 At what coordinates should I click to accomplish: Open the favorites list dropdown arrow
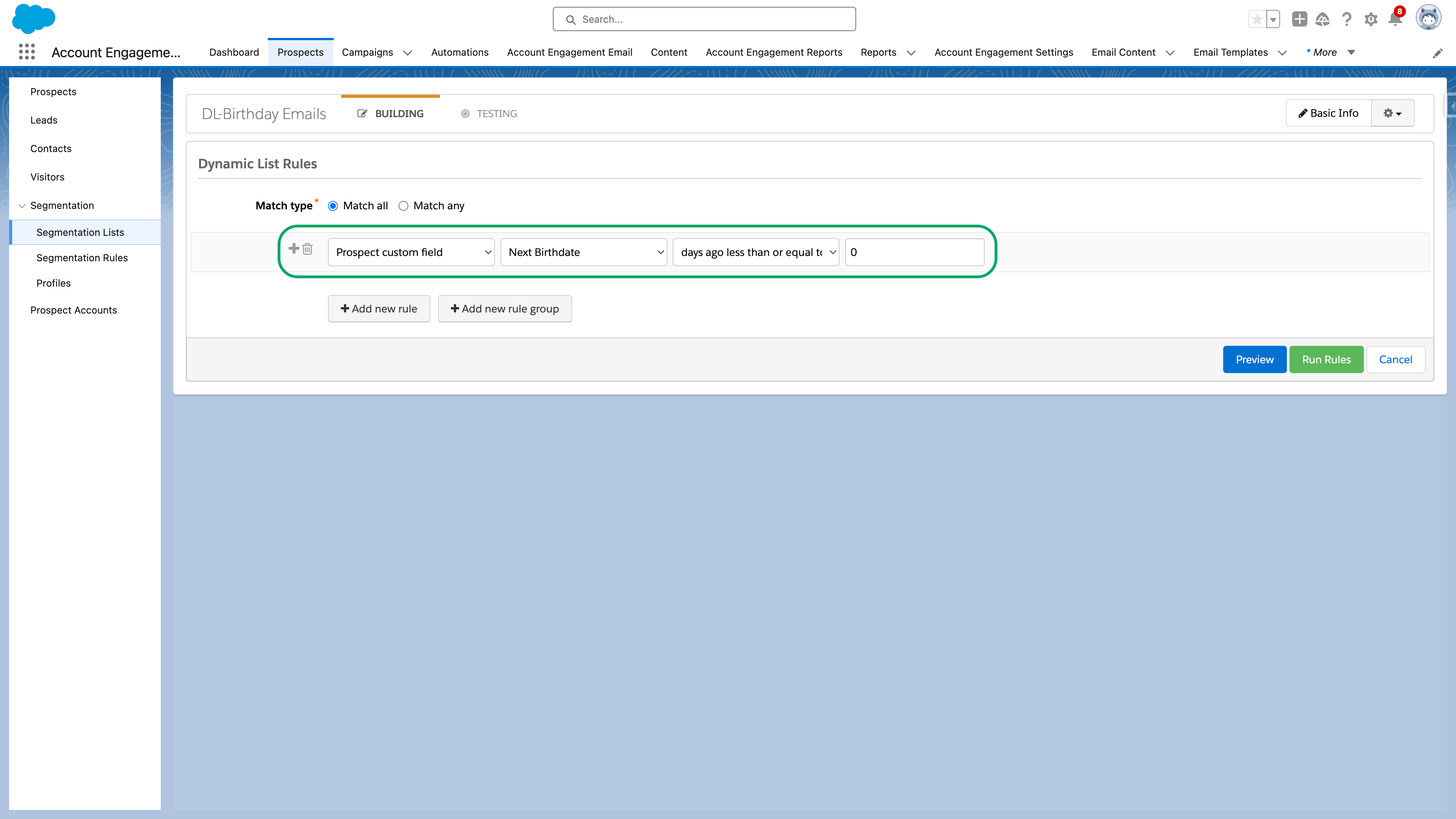[1273, 19]
